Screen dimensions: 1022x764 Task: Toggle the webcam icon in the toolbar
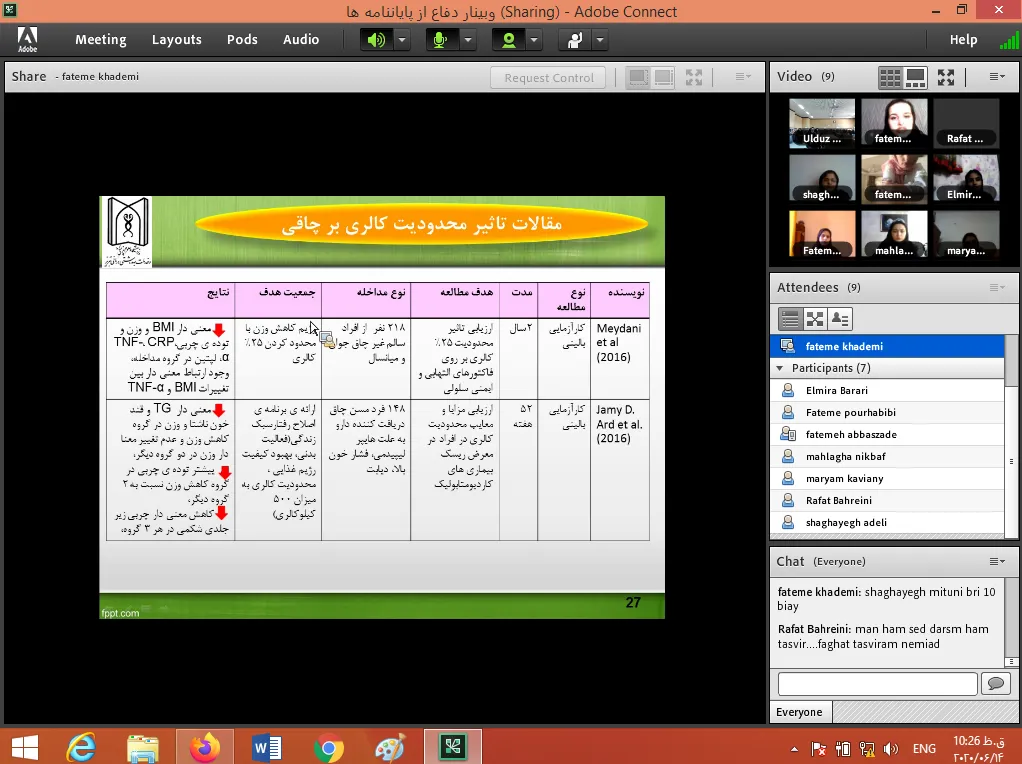point(509,40)
